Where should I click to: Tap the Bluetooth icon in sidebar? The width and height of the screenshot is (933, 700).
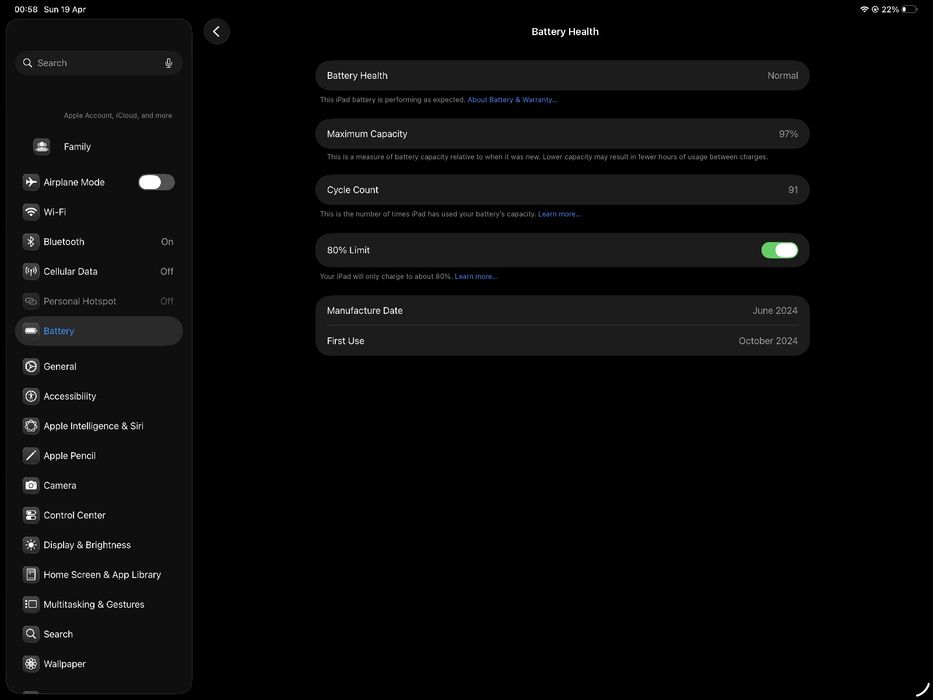[31, 242]
